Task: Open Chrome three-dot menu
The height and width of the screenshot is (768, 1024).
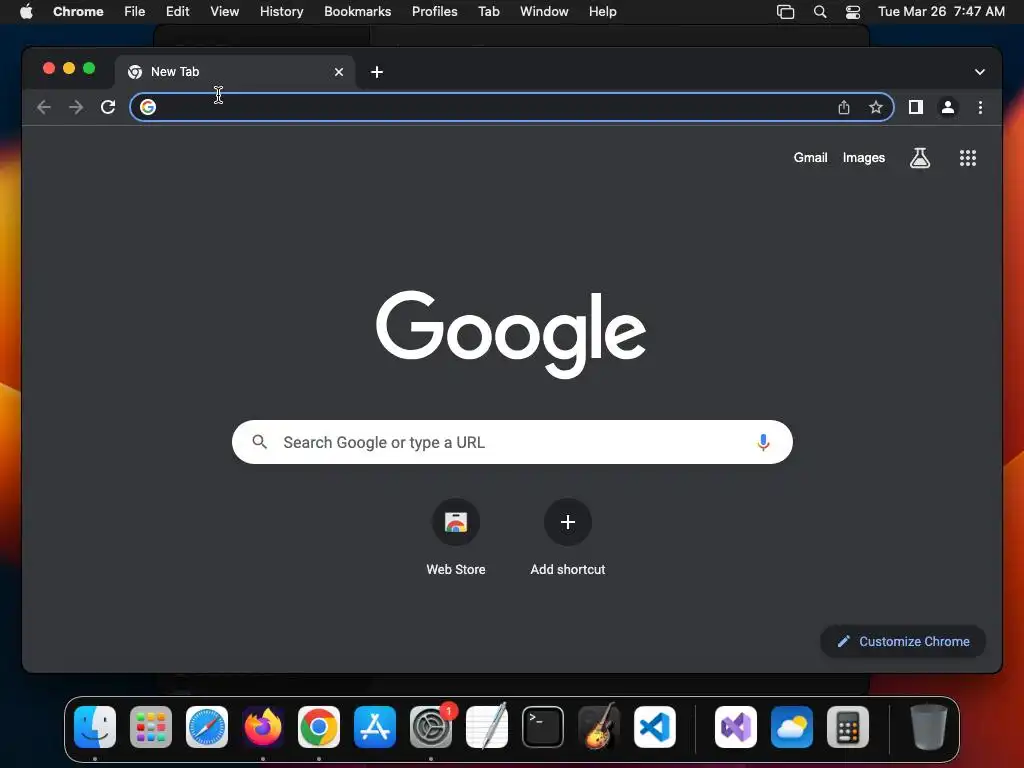Action: tap(980, 107)
